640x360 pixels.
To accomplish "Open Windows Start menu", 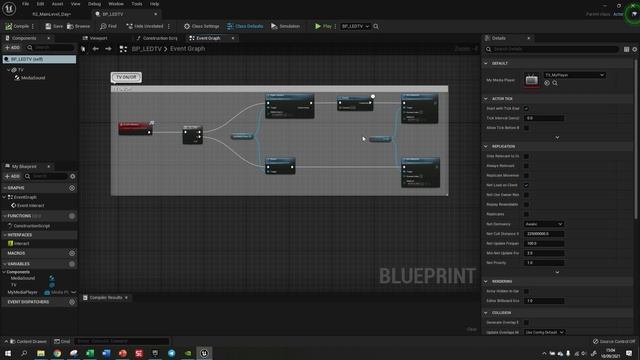I will pos(8,353).
